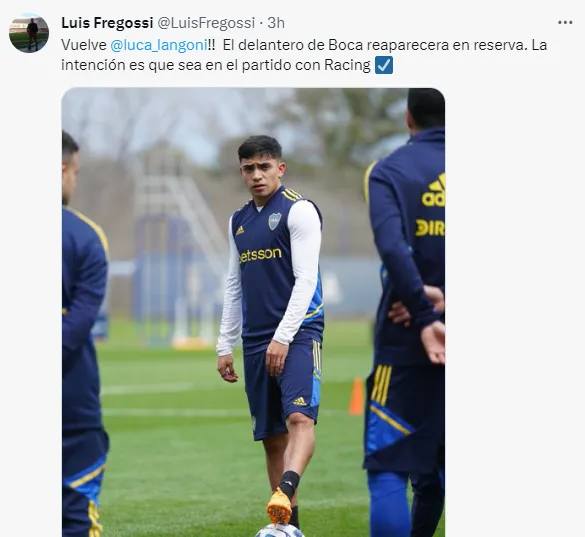Click the betsson sponsor text on the shirt

coord(260,255)
